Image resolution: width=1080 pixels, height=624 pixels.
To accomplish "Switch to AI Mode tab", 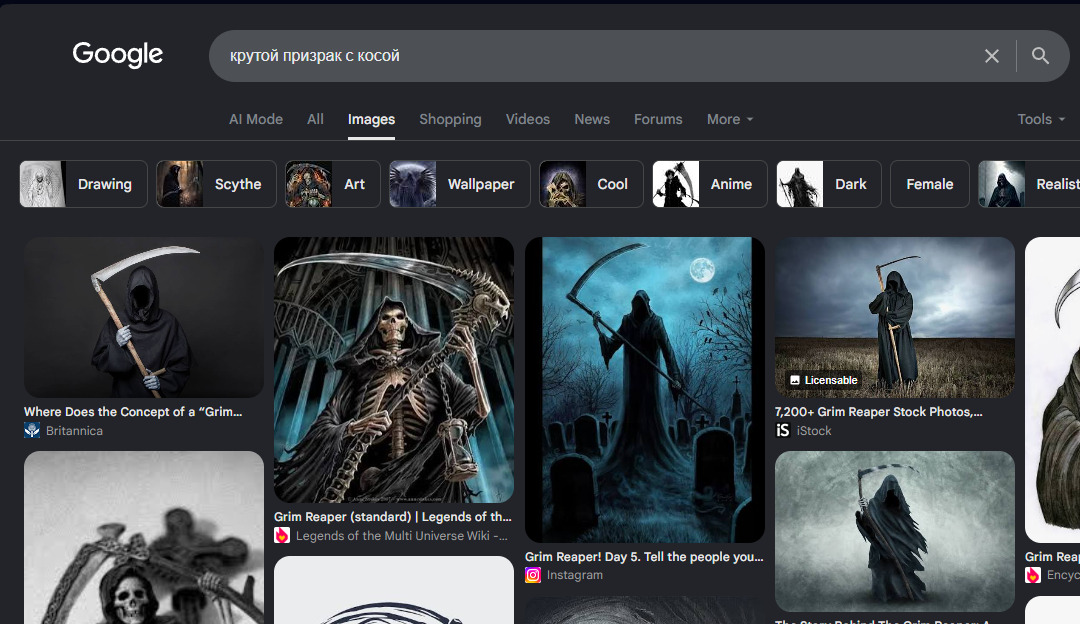I will pos(256,119).
